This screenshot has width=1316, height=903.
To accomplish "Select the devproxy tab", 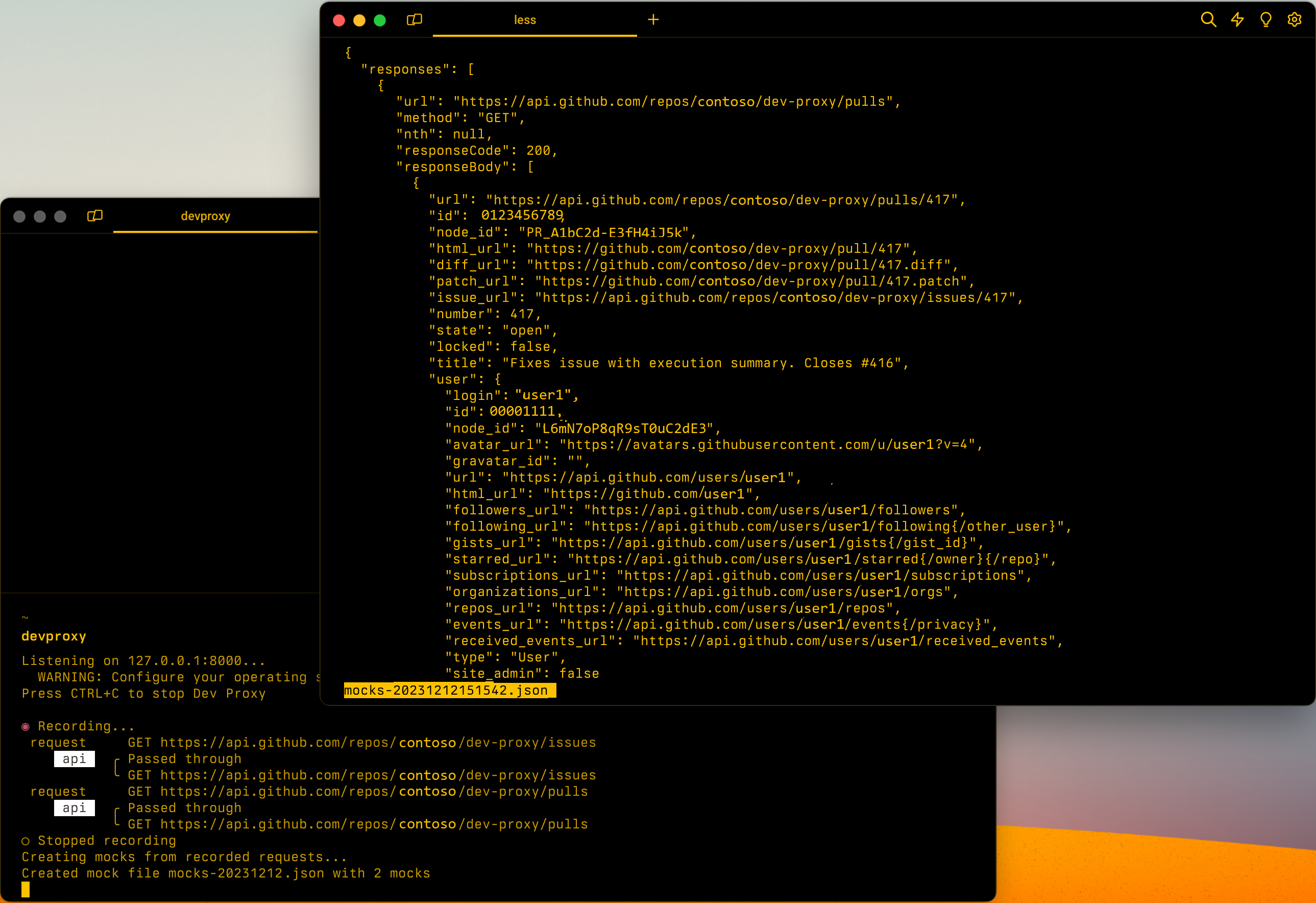I will (205, 216).
